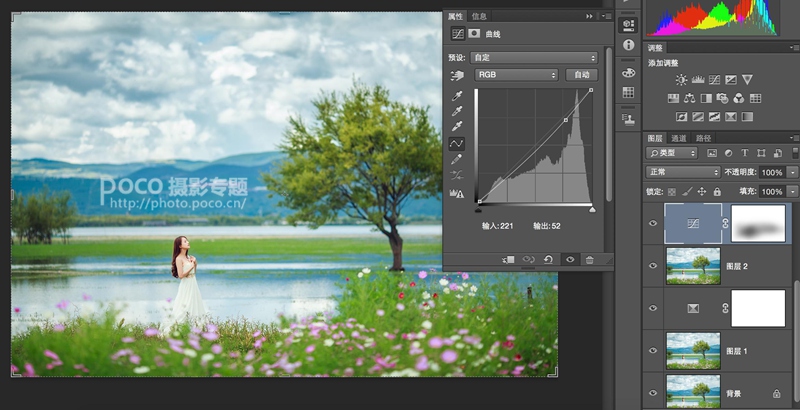Open the Clone Source stamp panel icon
Viewport: 800px width, 410px height.
[x=628, y=120]
